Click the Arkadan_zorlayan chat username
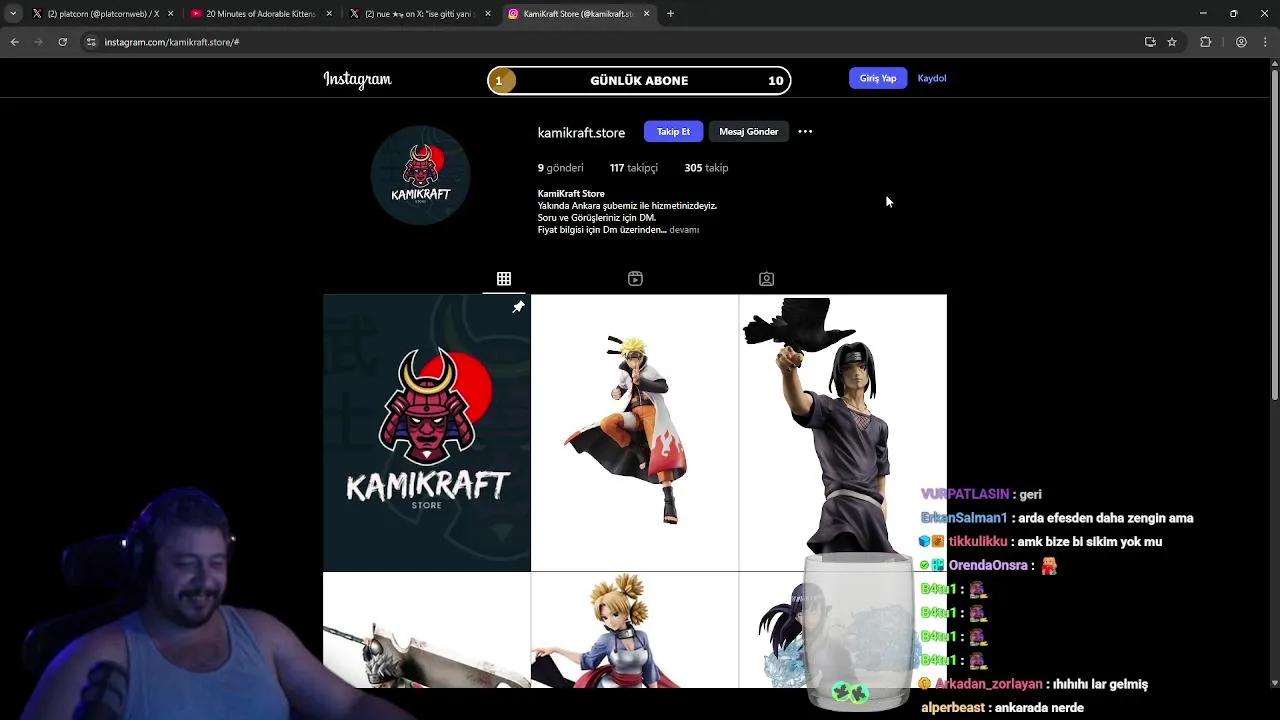This screenshot has width=1280, height=720. (x=991, y=684)
